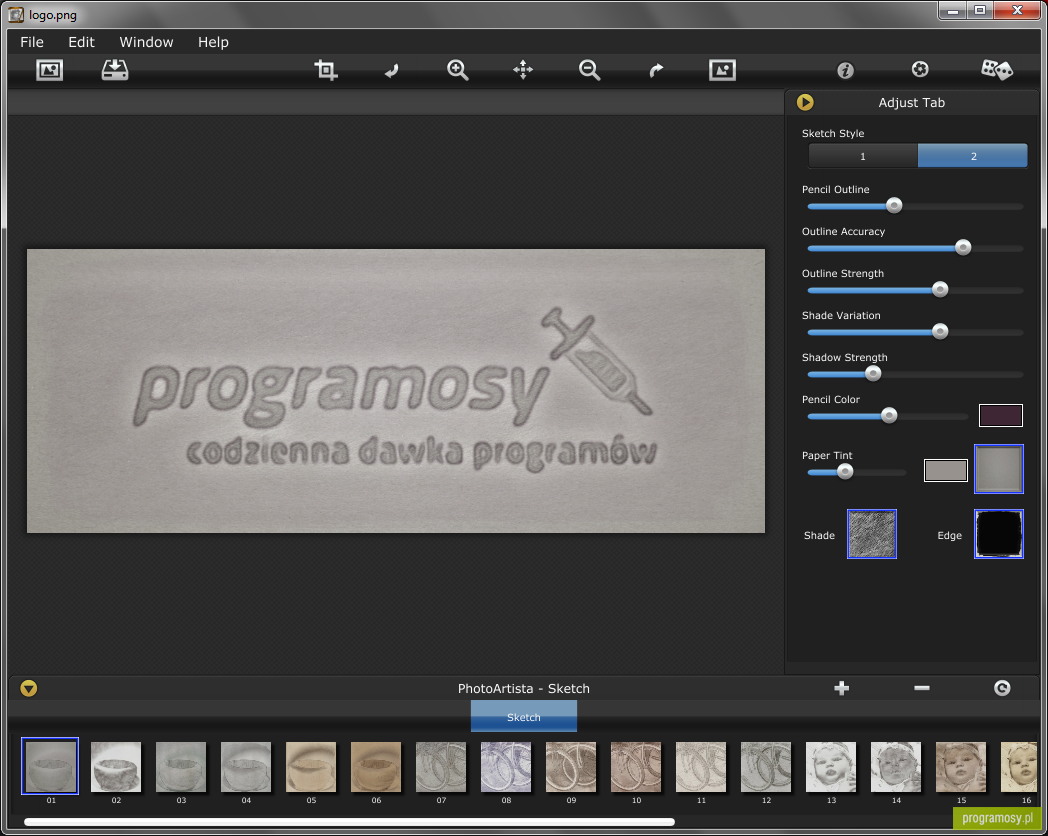Open image using the toolbar photo icon
Image resolution: width=1048 pixels, height=836 pixels.
click(49, 69)
